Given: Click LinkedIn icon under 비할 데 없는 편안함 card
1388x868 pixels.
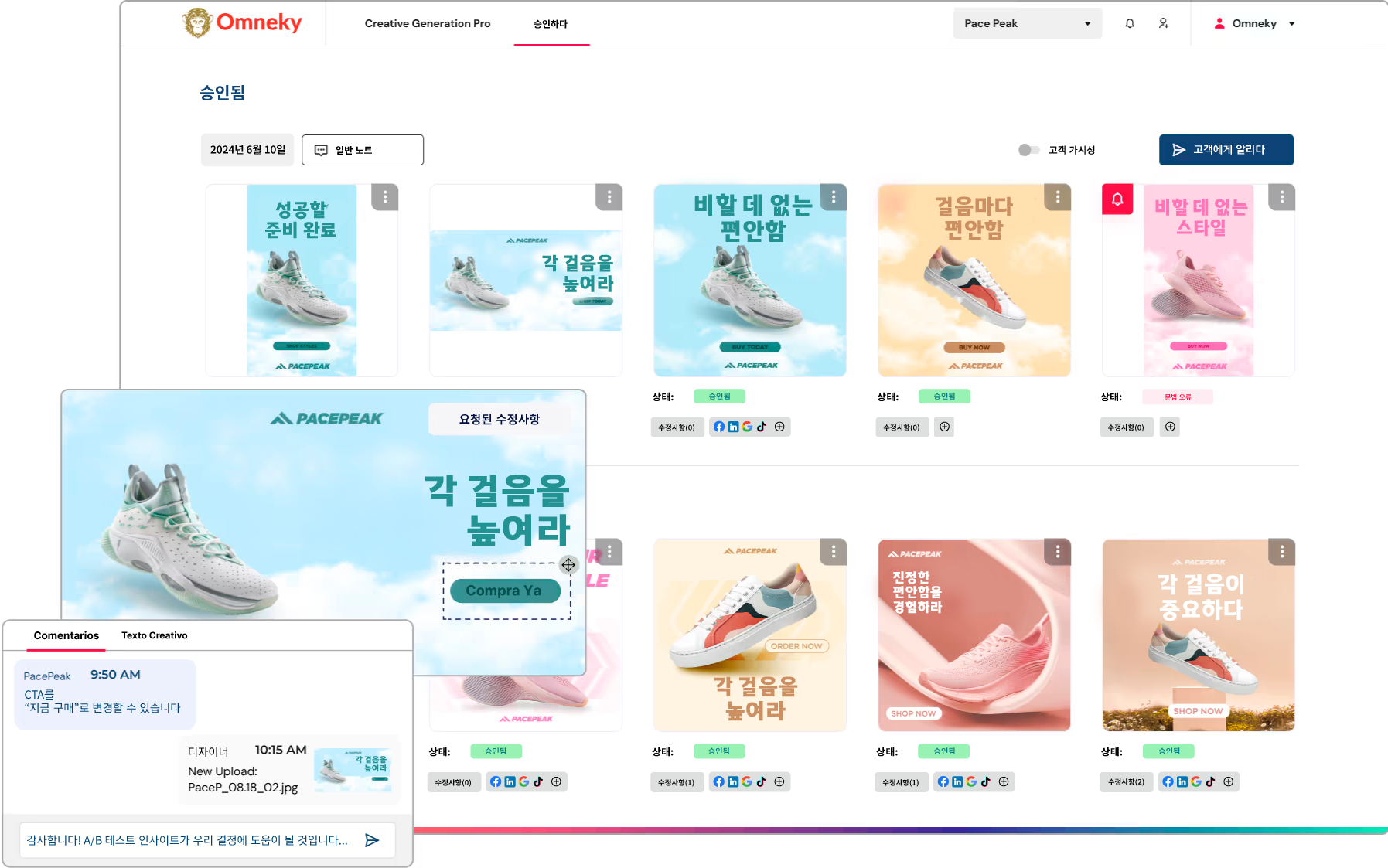Looking at the screenshot, I should point(733,427).
